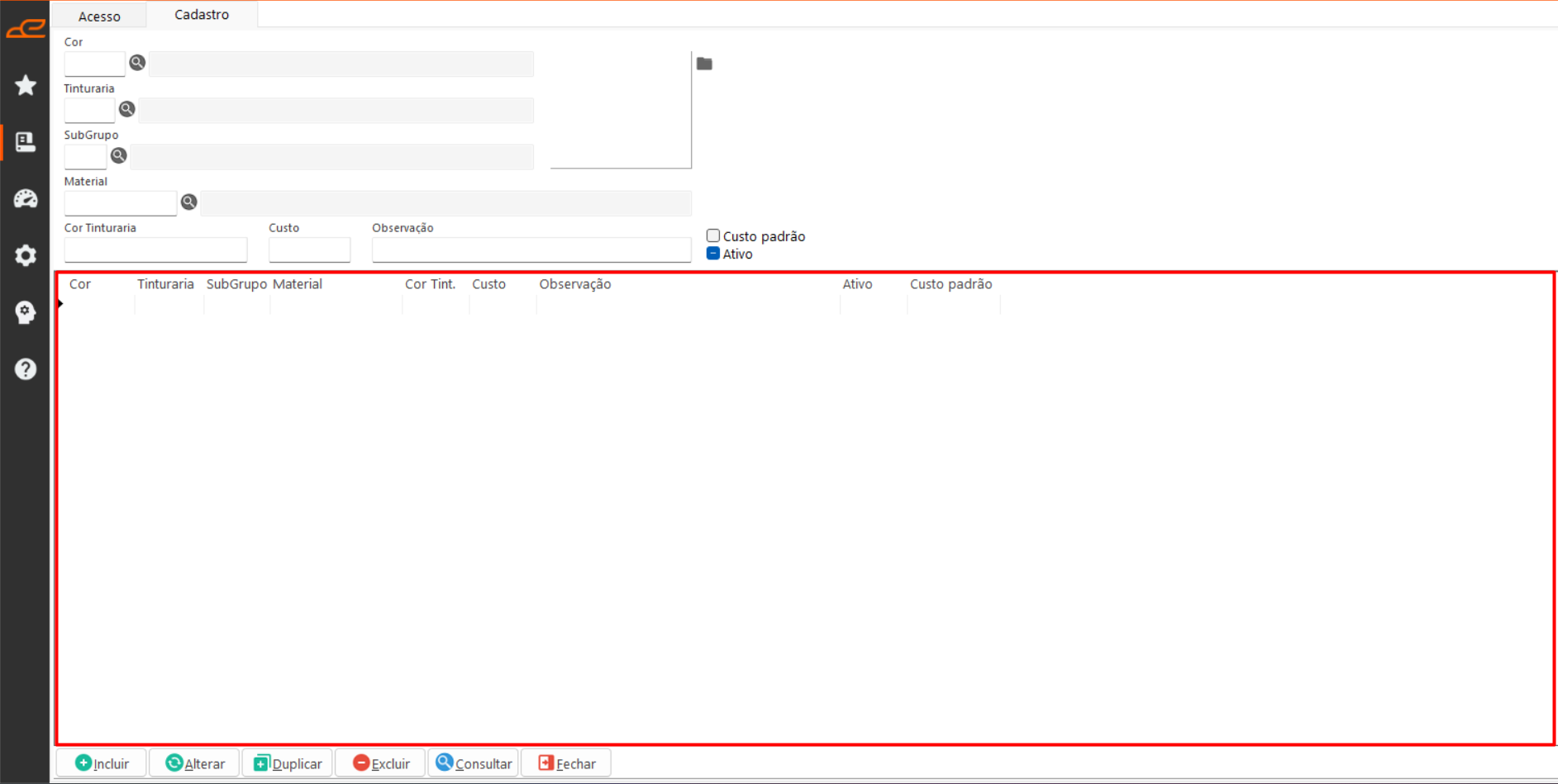
Task: Click the Custo column header
Action: point(488,284)
